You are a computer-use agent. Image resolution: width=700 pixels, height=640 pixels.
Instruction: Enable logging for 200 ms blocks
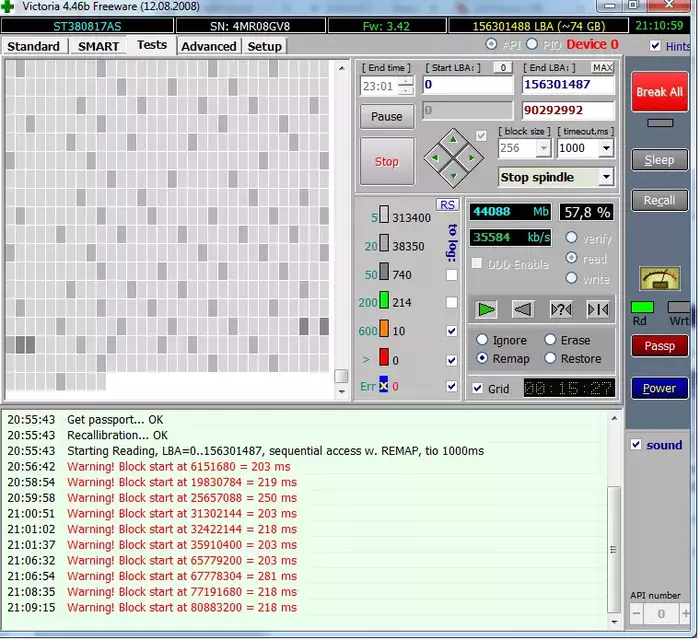tap(452, 303)
